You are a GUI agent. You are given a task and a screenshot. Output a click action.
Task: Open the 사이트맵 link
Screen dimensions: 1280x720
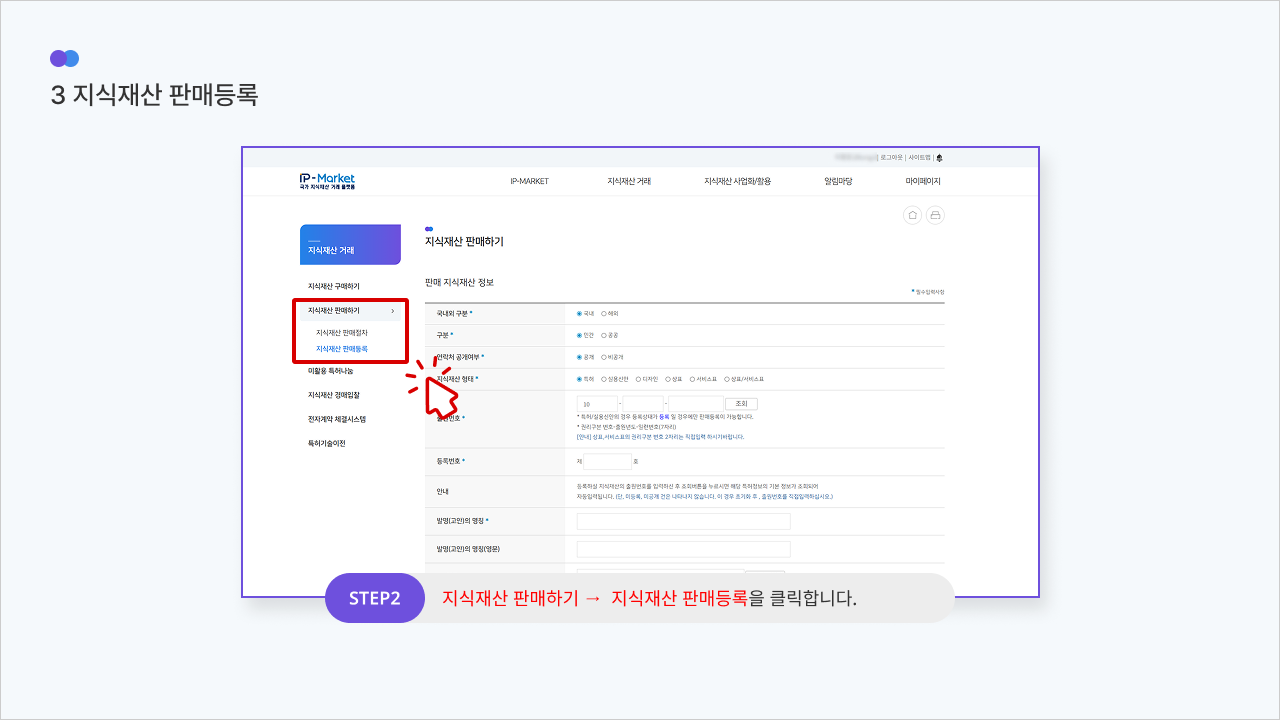coord(919,157)
